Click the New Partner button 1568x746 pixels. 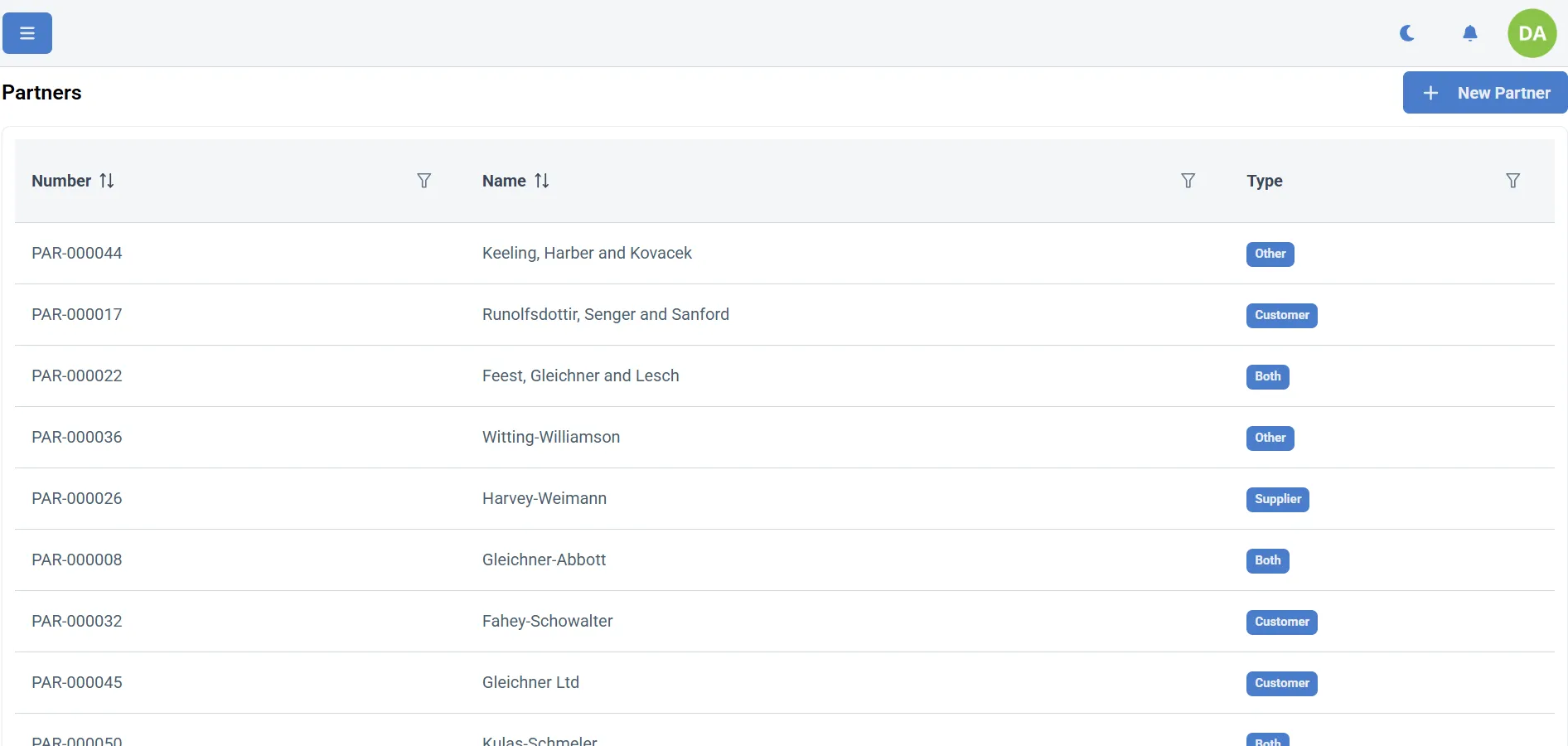click(1484, 93)
